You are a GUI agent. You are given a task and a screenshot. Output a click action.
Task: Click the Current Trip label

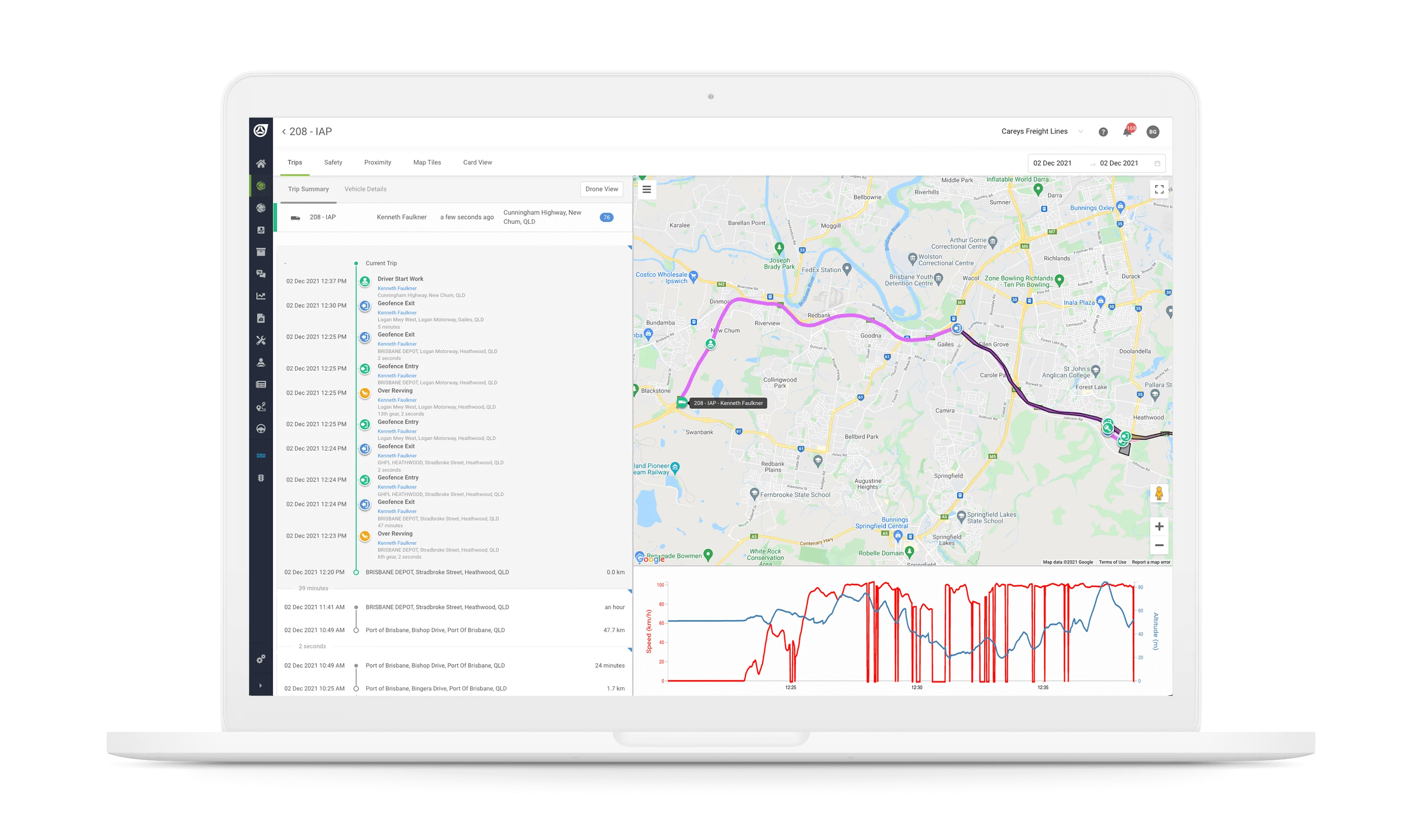point(381,263)
